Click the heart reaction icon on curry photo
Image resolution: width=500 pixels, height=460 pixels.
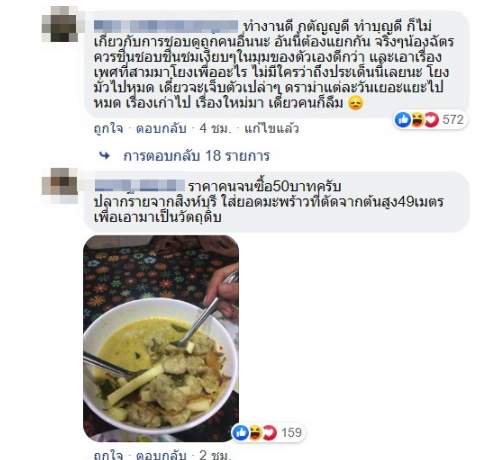point(270,432)
